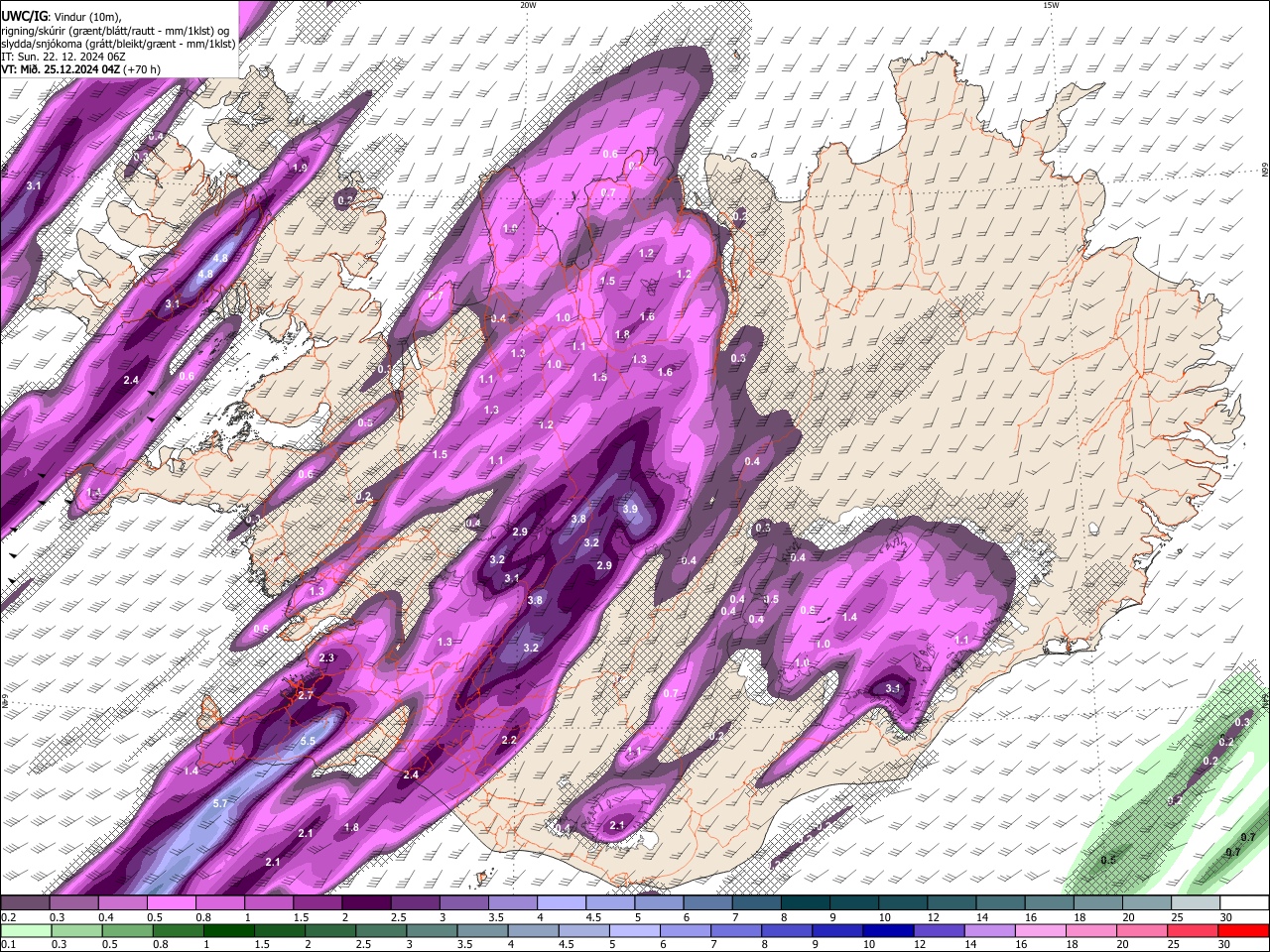Viewport: 1270px width, 952px height.
Task: Click the 2.7 value label on the map
Action: (306, 696)
